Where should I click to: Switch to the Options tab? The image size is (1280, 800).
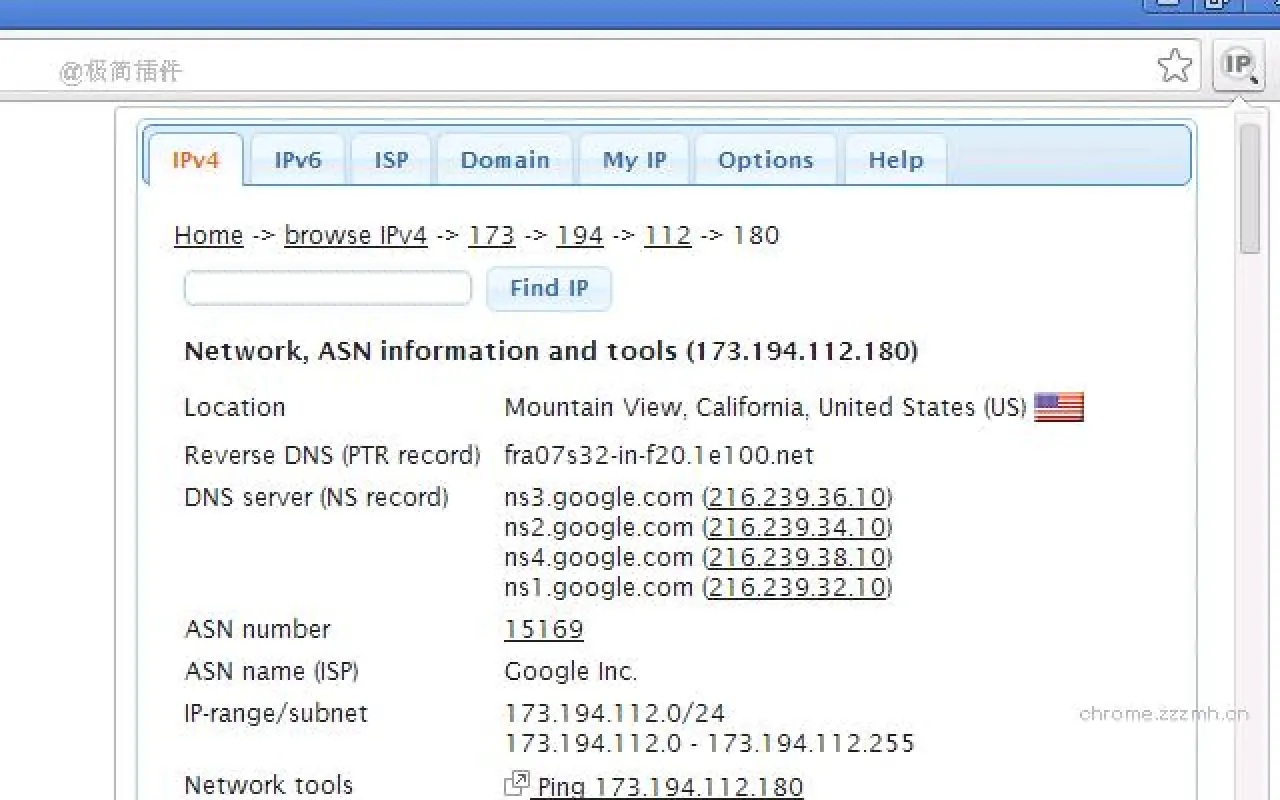coord(765,160)
